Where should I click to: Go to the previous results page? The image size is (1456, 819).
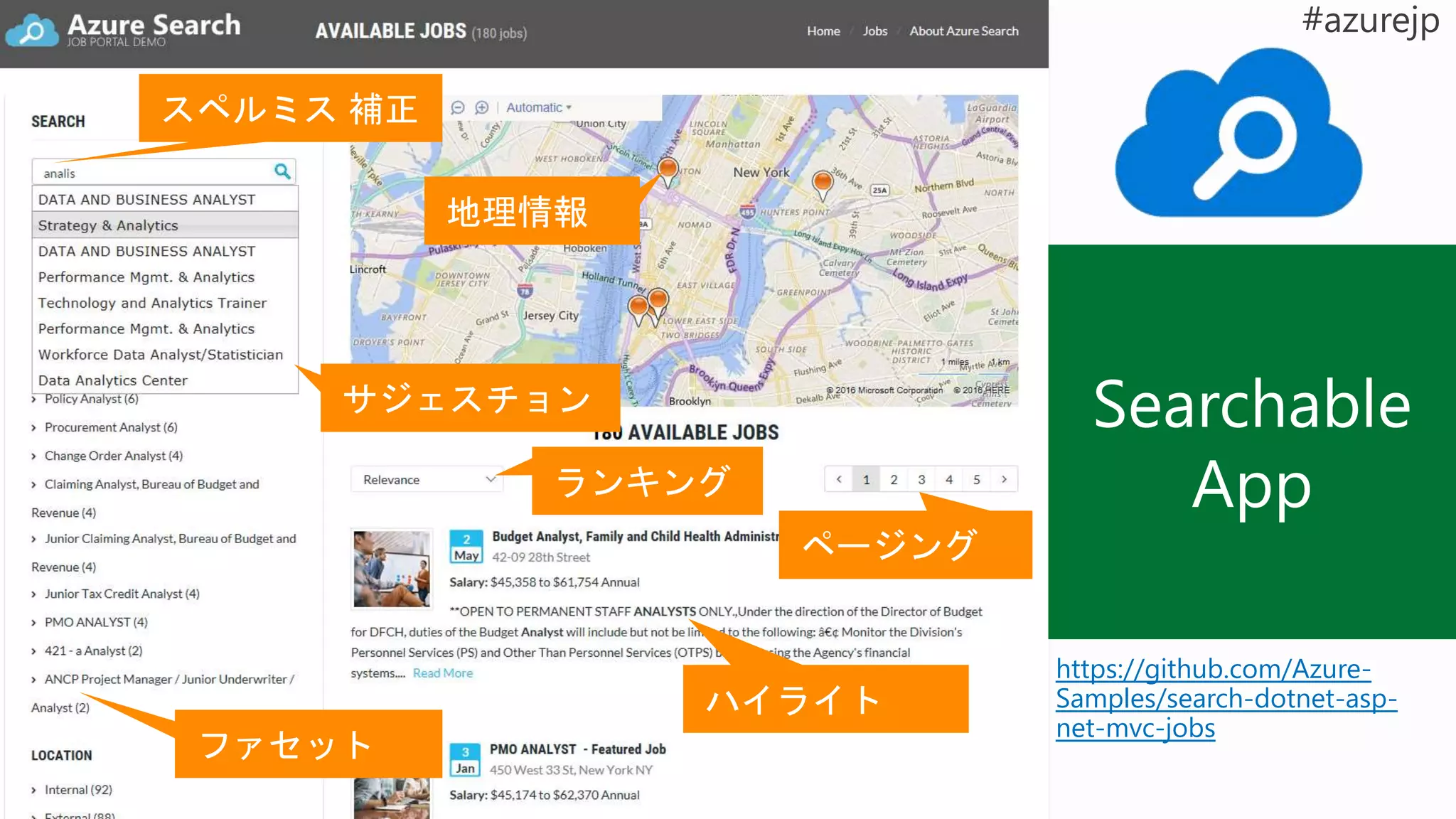(x=839, y=479)
